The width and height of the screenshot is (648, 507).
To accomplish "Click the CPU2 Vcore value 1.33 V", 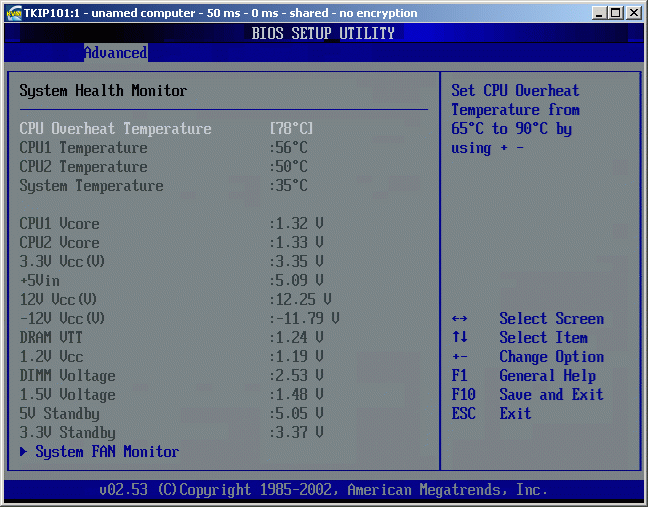I will tap(296, 243).
